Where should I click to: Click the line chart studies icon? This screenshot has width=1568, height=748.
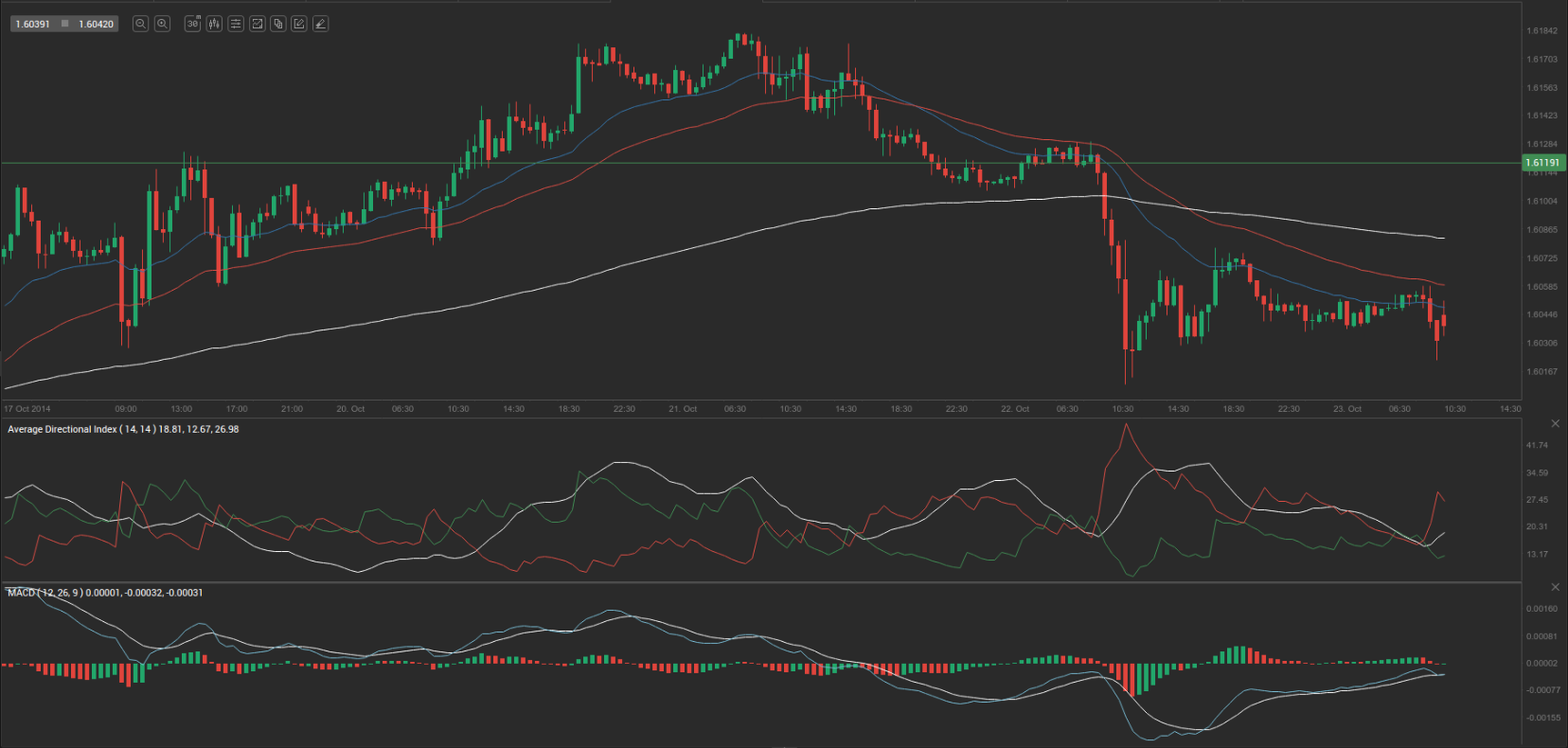(x=257, y=24)
